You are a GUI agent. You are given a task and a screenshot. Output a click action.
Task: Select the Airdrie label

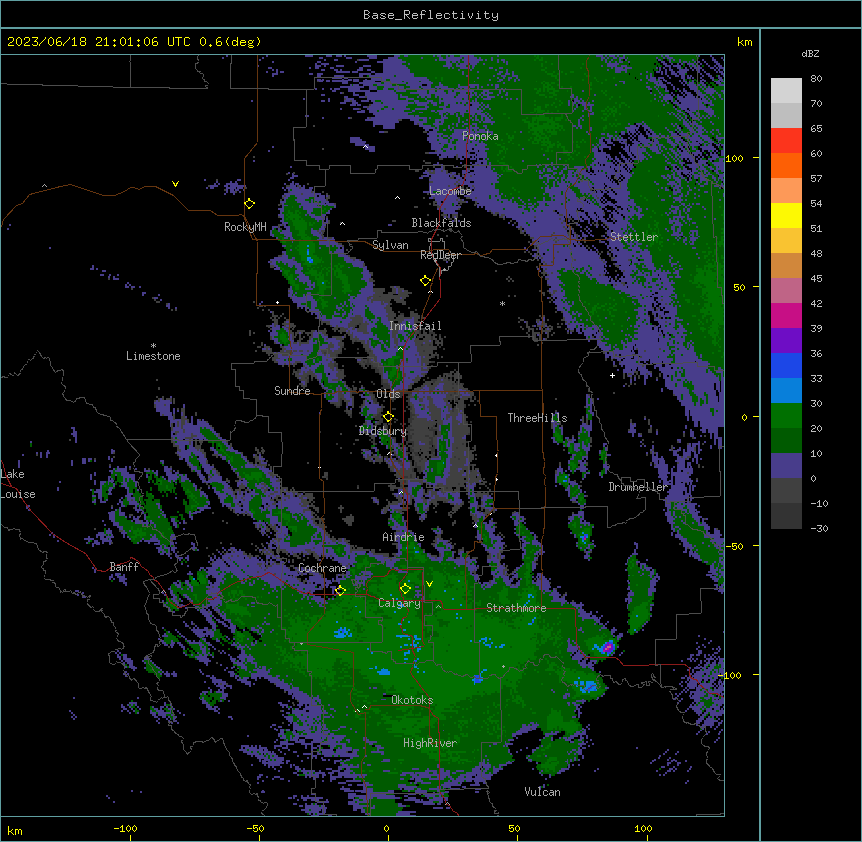click(403, 537)
